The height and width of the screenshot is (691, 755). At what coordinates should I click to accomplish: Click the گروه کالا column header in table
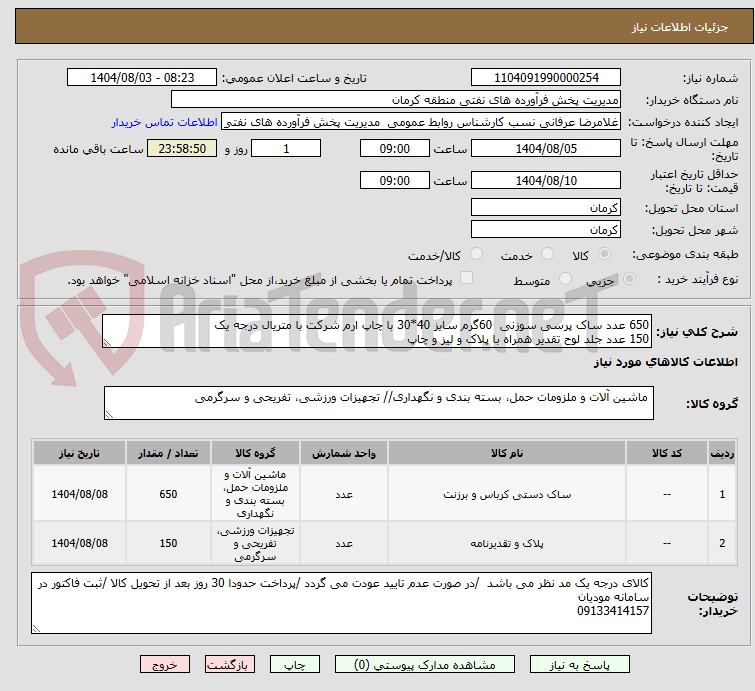[255, 453]
